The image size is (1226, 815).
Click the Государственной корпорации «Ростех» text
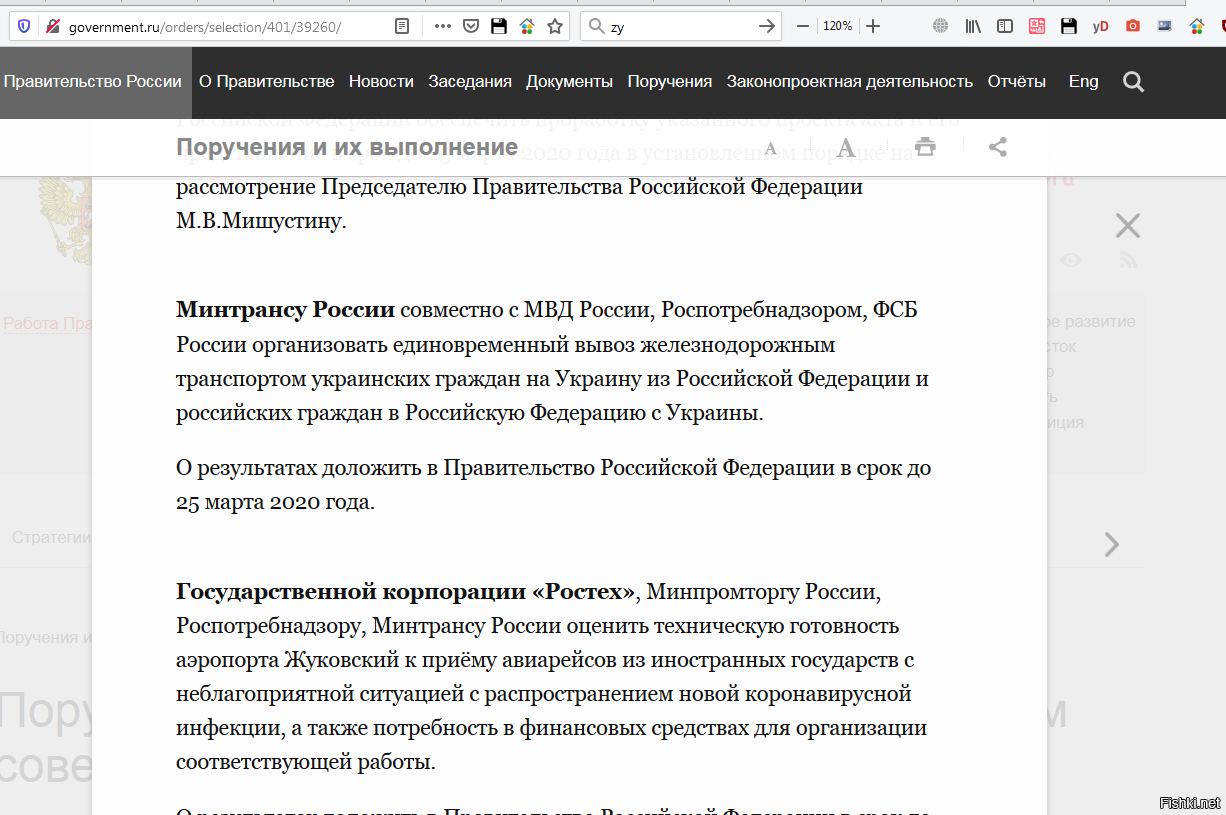click(405, 592)
